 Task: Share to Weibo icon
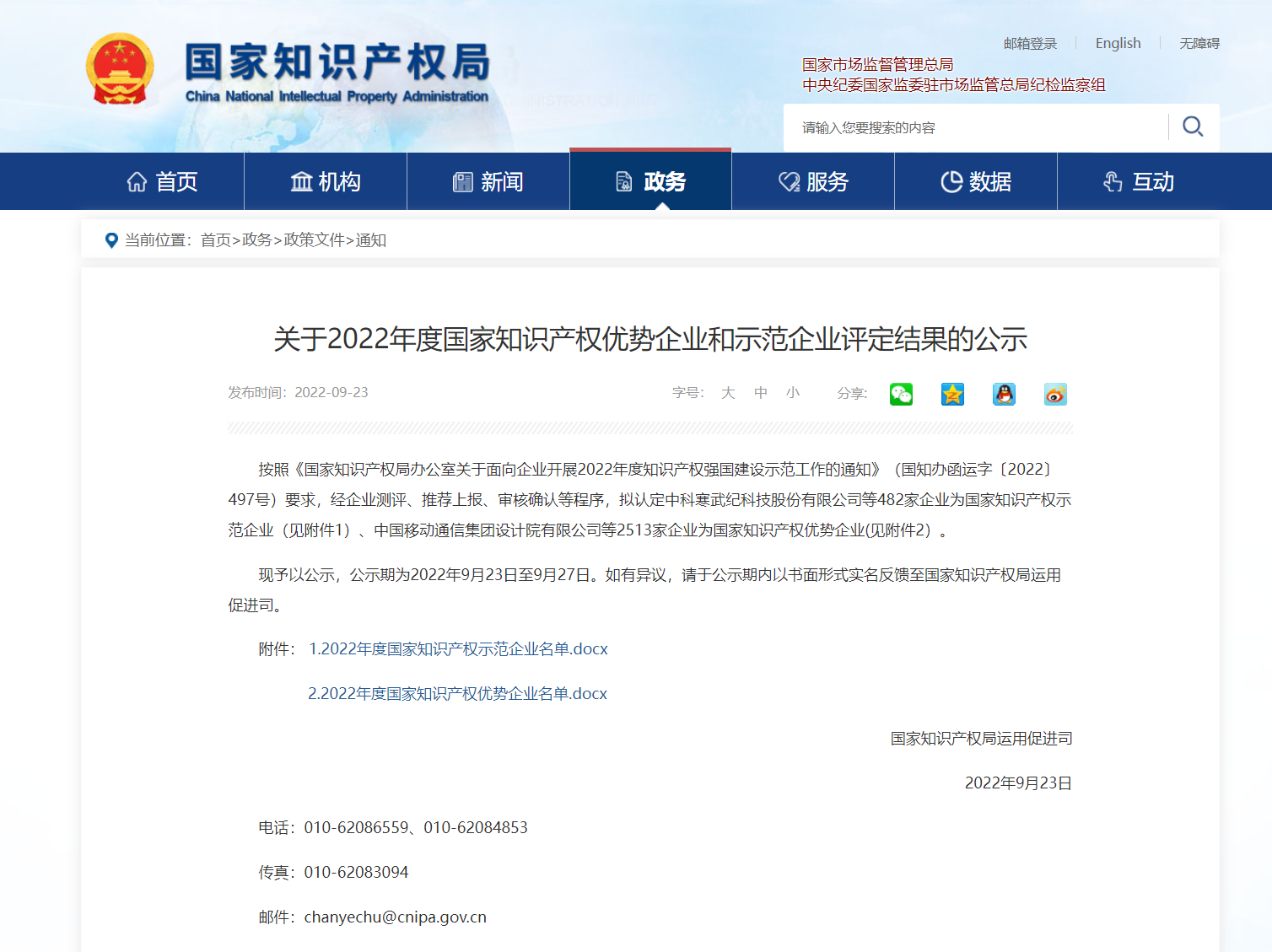[1055, 394]
